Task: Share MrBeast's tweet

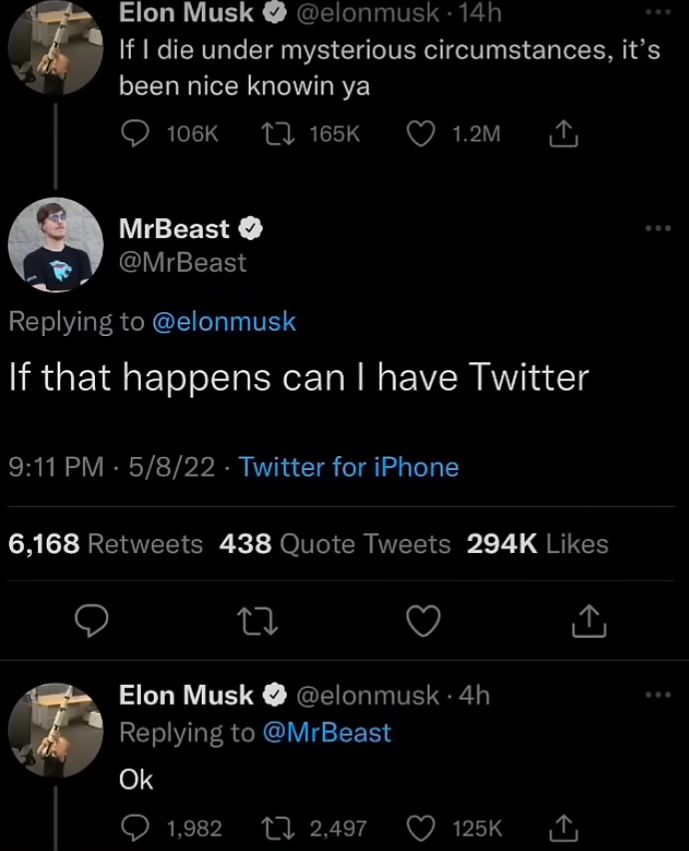Action: (x=588, y=621)
